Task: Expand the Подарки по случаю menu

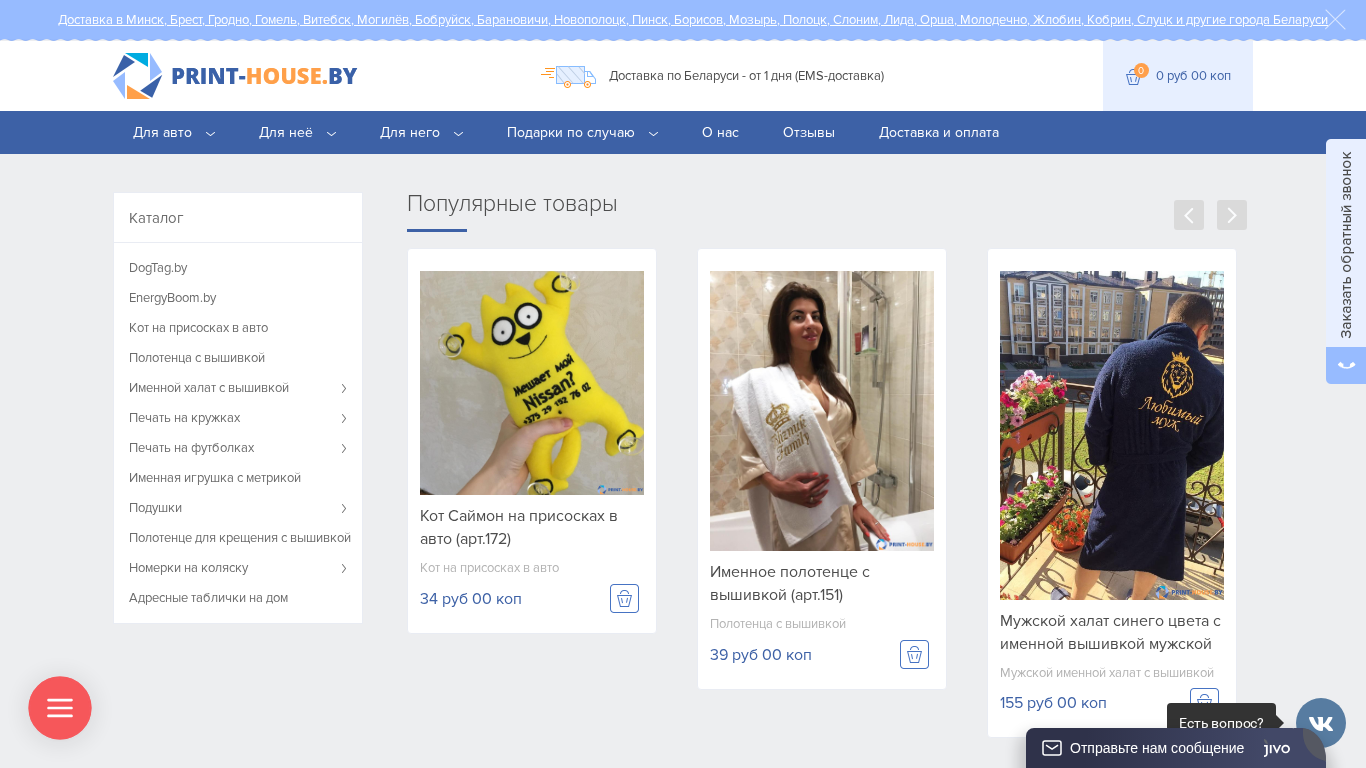Action: coord(583,133)
